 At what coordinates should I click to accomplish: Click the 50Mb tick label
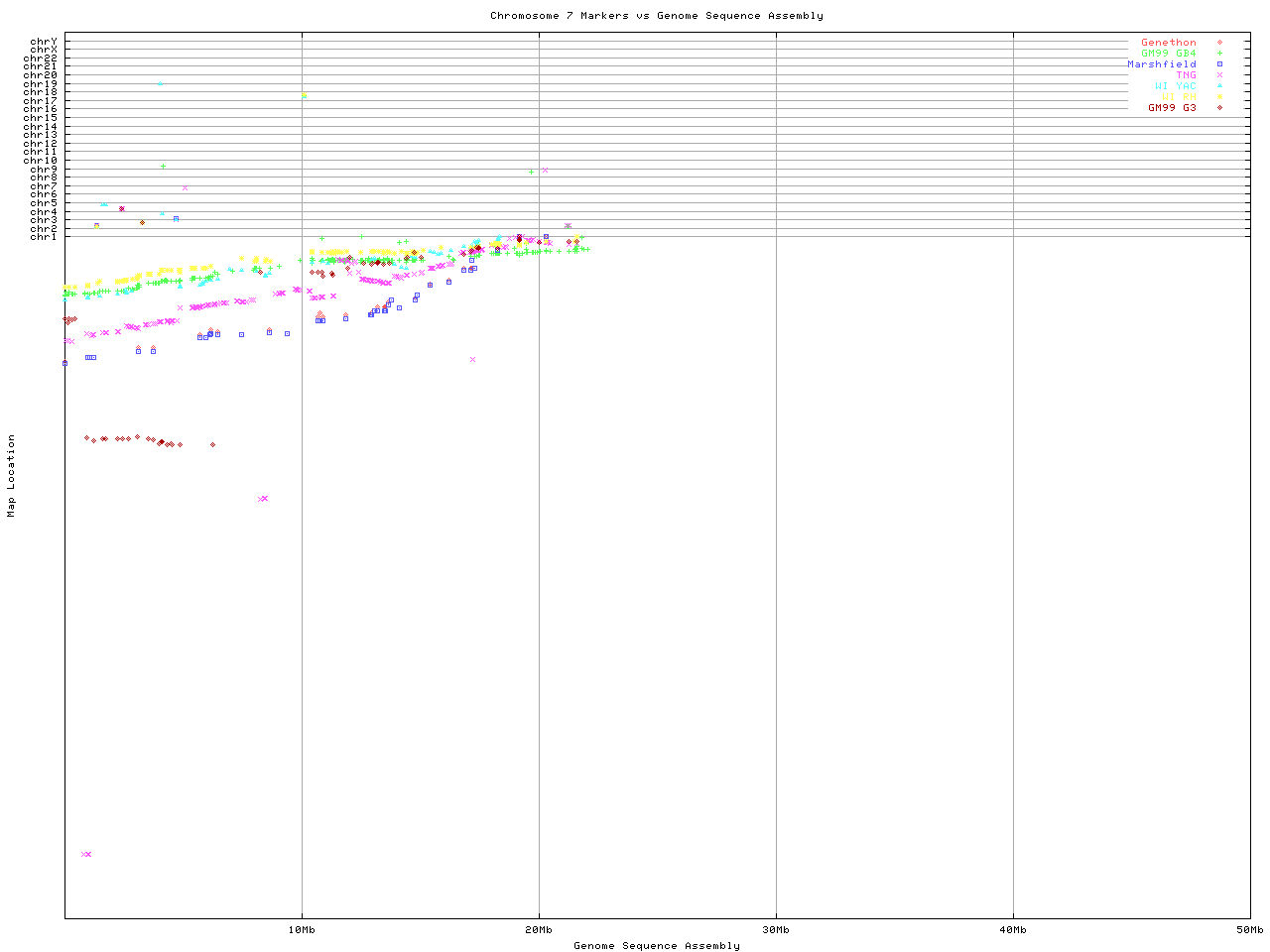(1249, 930)
